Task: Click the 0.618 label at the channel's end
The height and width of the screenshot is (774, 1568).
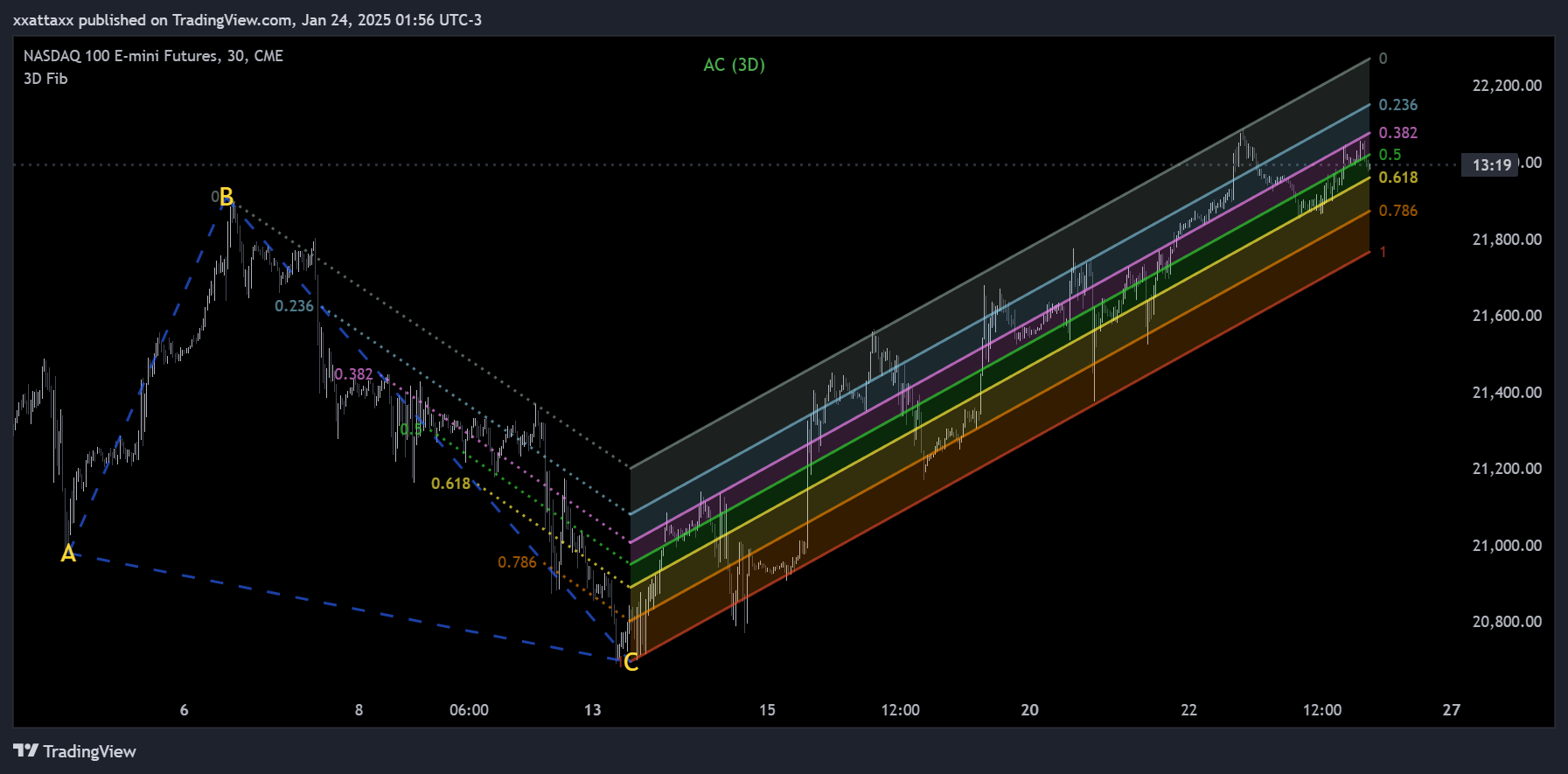Action: (1397, 178)
